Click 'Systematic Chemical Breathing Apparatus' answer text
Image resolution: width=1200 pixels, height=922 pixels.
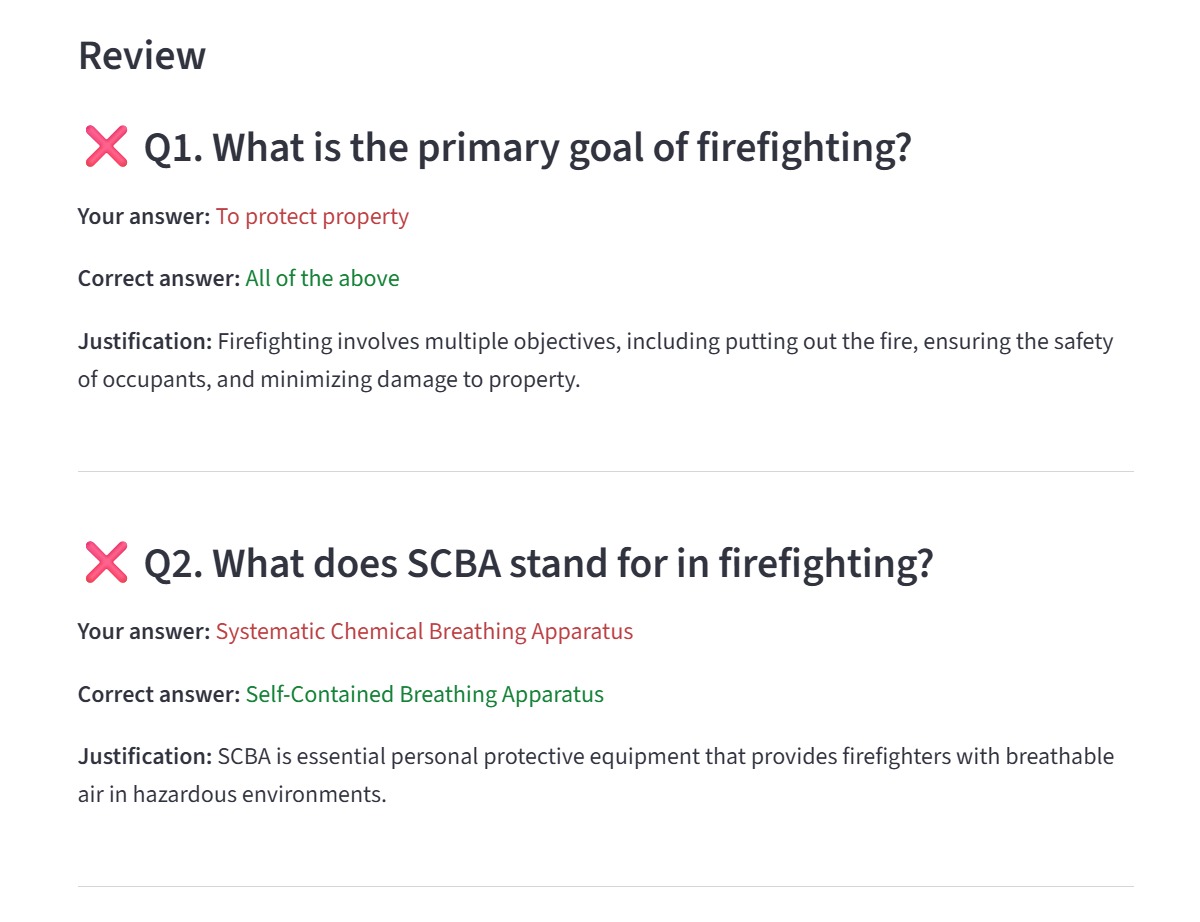click(x=424, y=632)
